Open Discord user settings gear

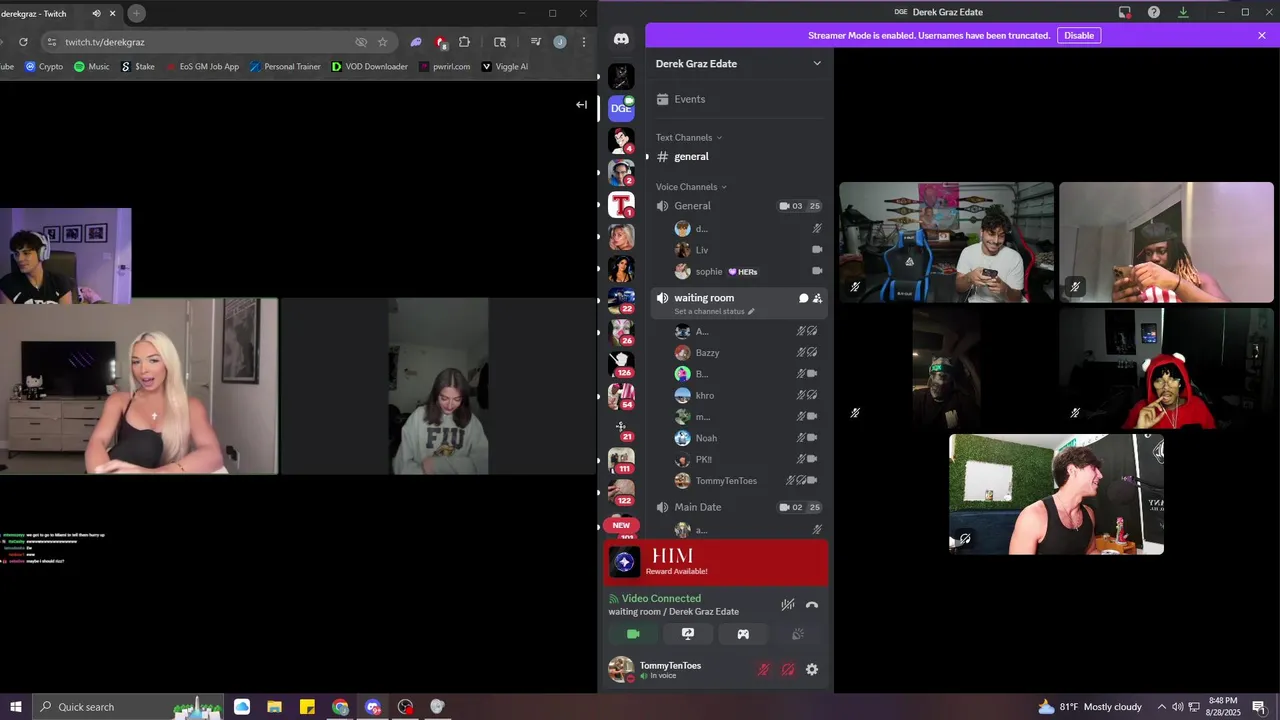point(812,670)
